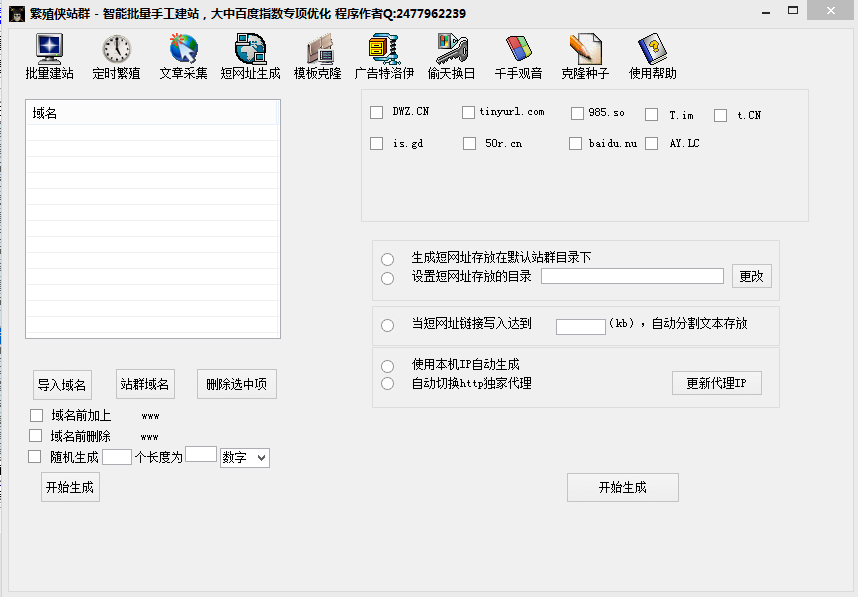The image size is (858, 597).
Task: Select 生成短网址存放在默认站群目录下 radio button
Action: coord(387,259)
